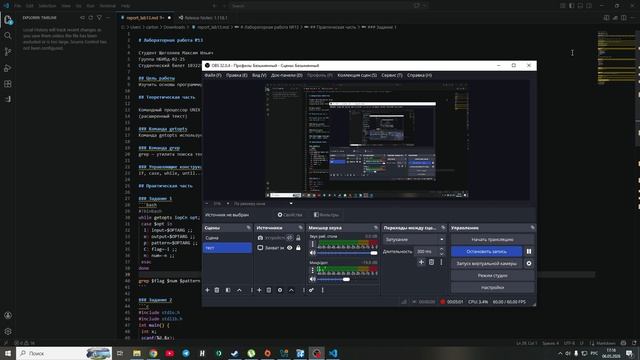Mute microphone in OBS mixer

(x=313, y=279)
